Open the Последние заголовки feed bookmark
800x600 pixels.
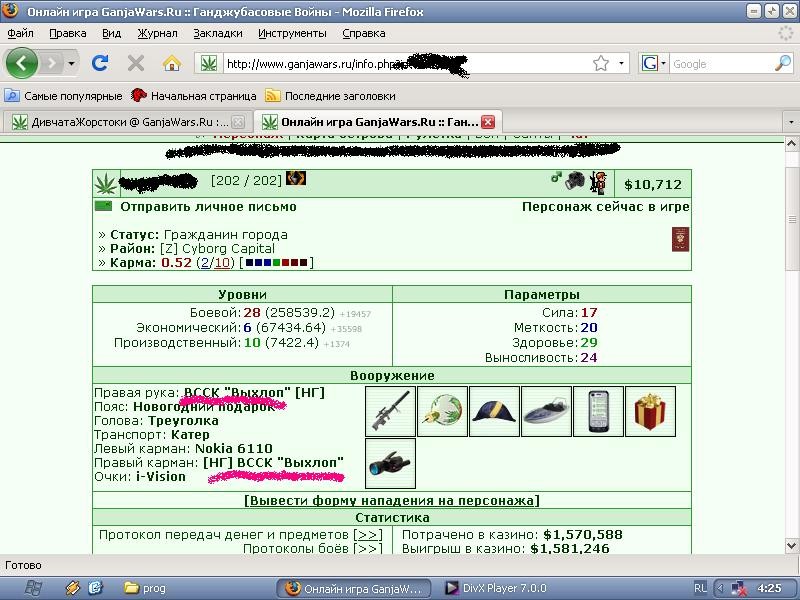331,96
